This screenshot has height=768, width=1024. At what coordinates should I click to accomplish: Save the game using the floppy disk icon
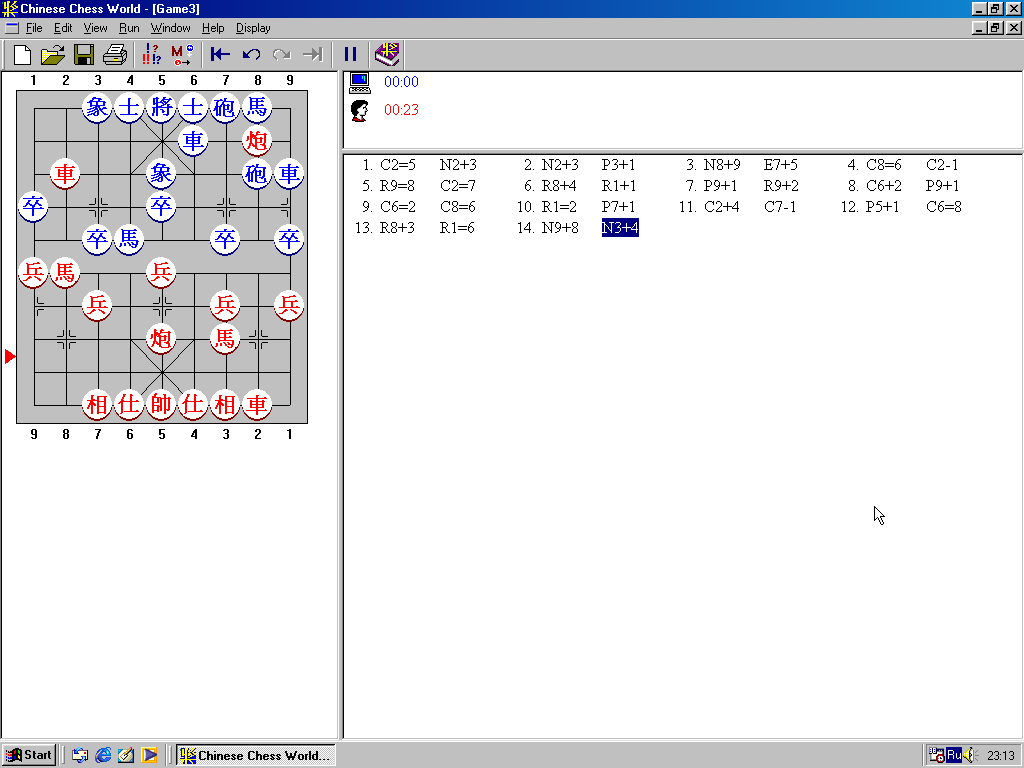84,54
